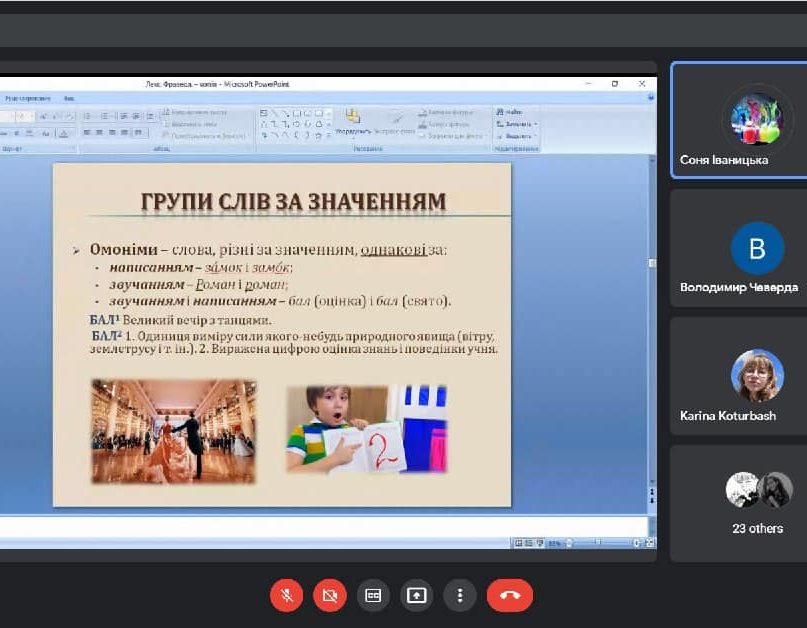Adjust the PowerPoint zoom slider
Image resolution: width=807 pixels, height=628 pixels.
(597, 543)
